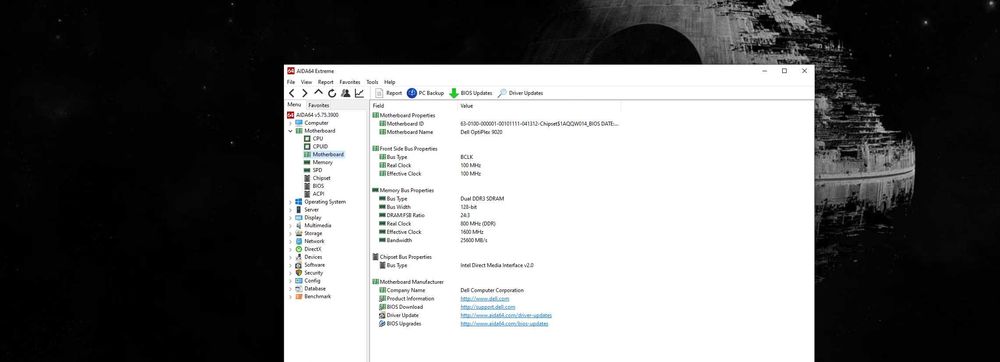Click the Software icon in the tree
Viewport: 1000px width, 362px height.
click(298, 265)
